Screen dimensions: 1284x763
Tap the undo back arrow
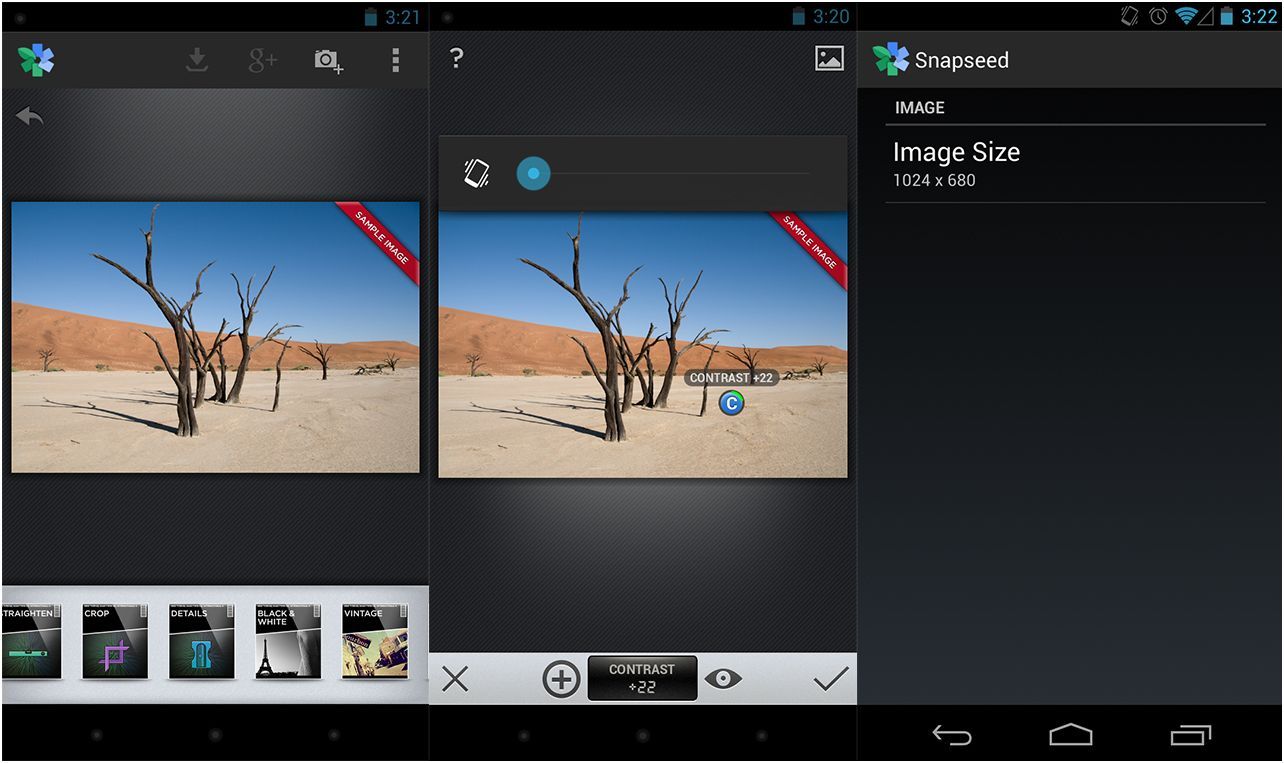(30, 117)
